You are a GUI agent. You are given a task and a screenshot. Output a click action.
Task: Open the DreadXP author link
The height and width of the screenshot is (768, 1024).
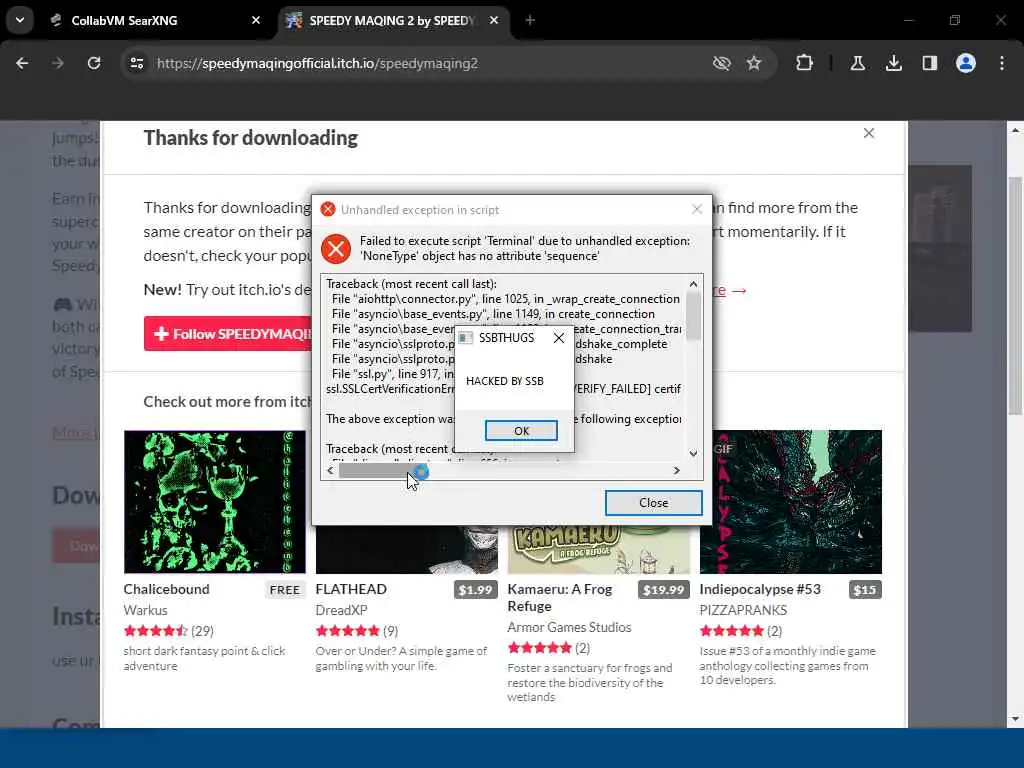click(342, 610)
